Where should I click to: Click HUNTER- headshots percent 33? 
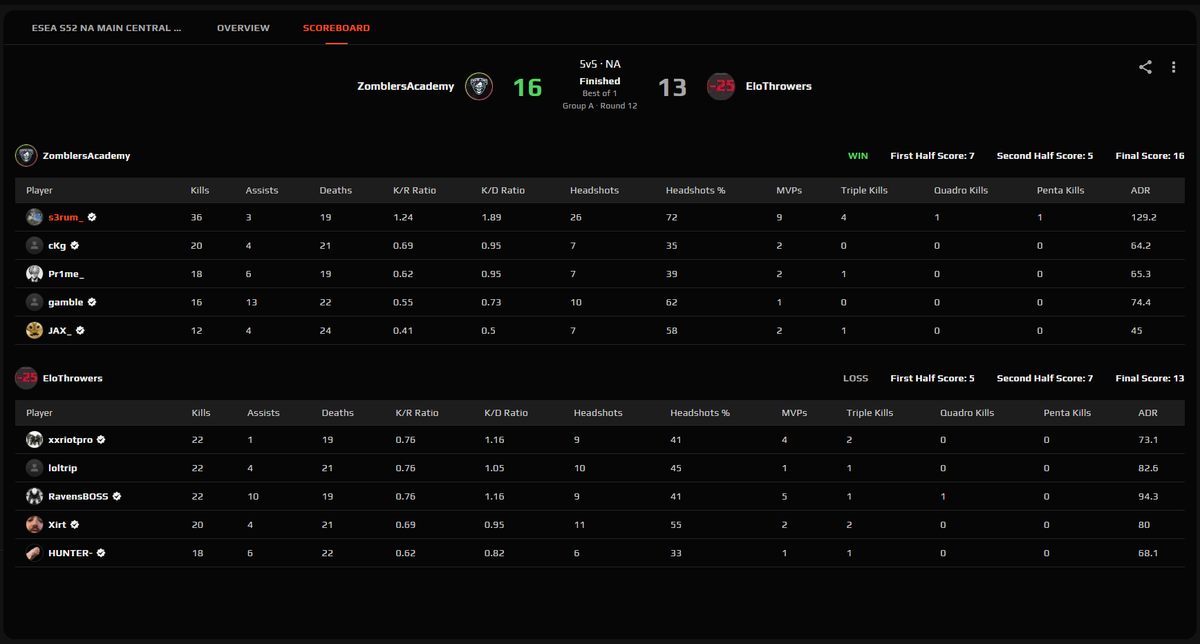coord(676,552)
